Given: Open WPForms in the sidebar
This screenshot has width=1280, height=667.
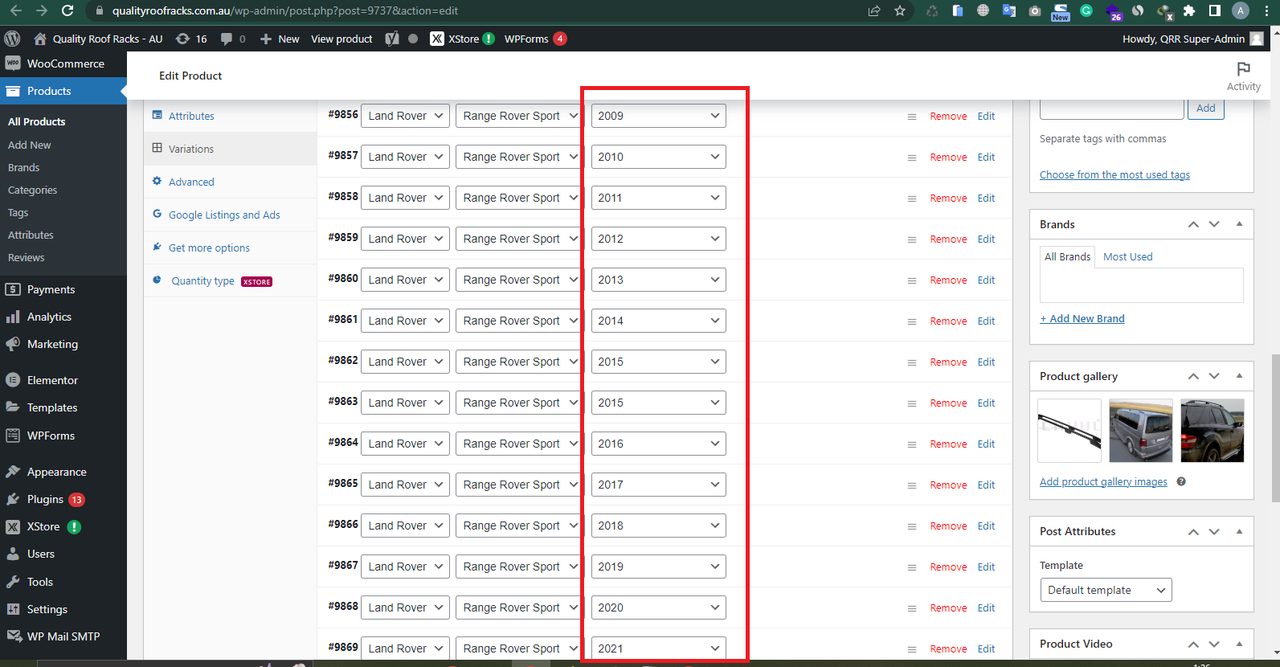Looking at the screenshot, I should coord(64,436).
